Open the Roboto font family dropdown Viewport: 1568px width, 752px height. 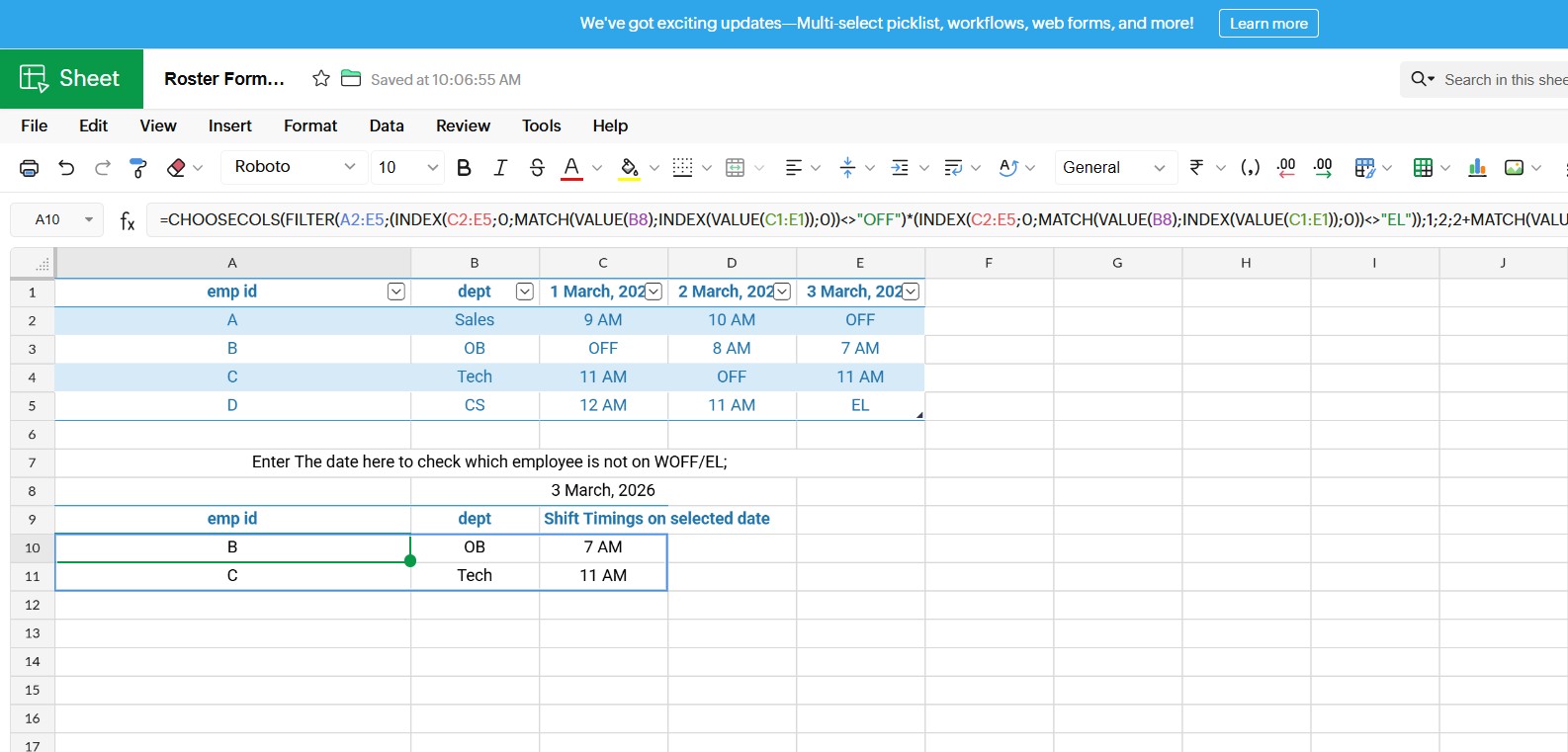point(294,167)
